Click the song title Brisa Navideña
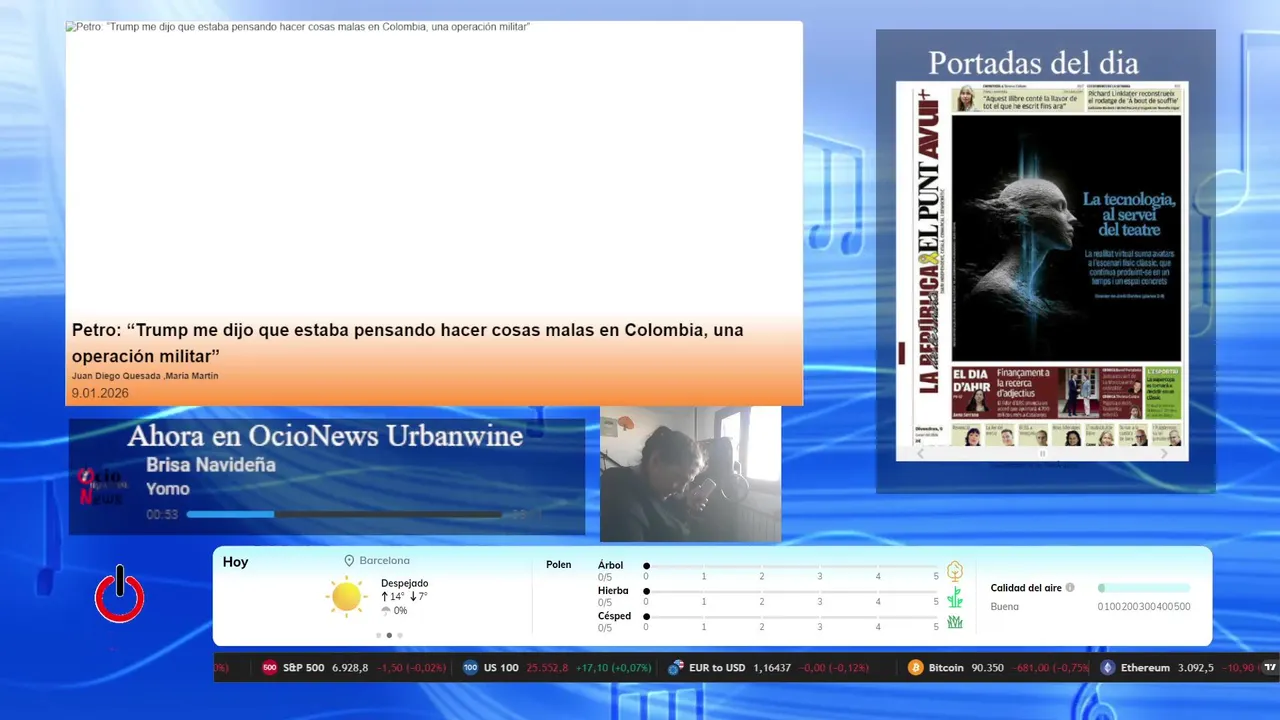This screenshot has height=720, width=1280. [x=211, y=465]
